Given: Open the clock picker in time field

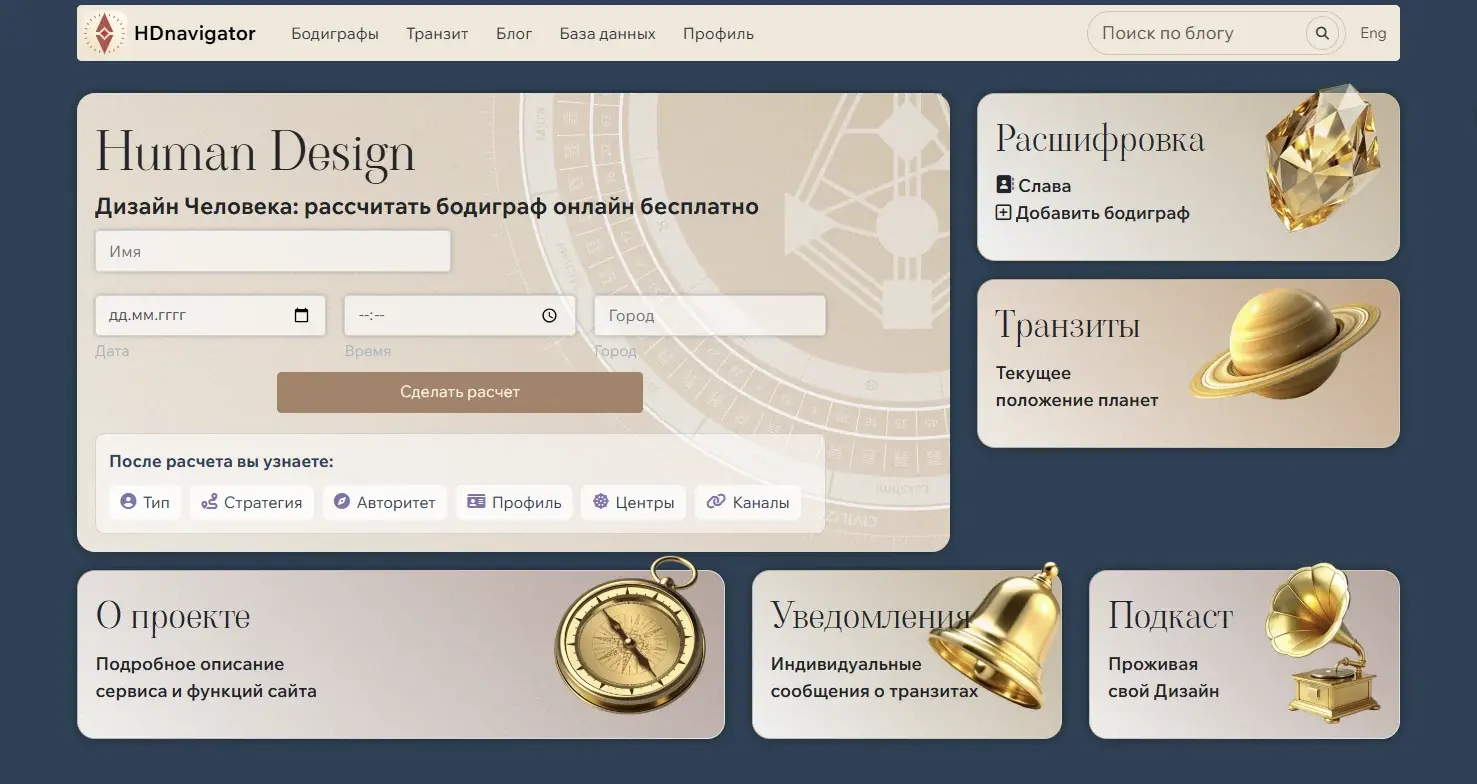Looking at the screenshot, I should 549,315.
